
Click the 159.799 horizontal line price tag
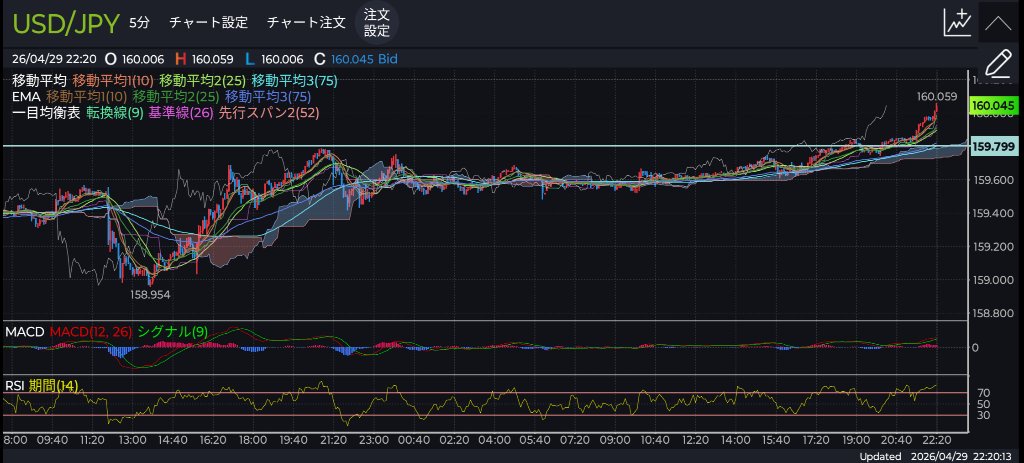993,147
